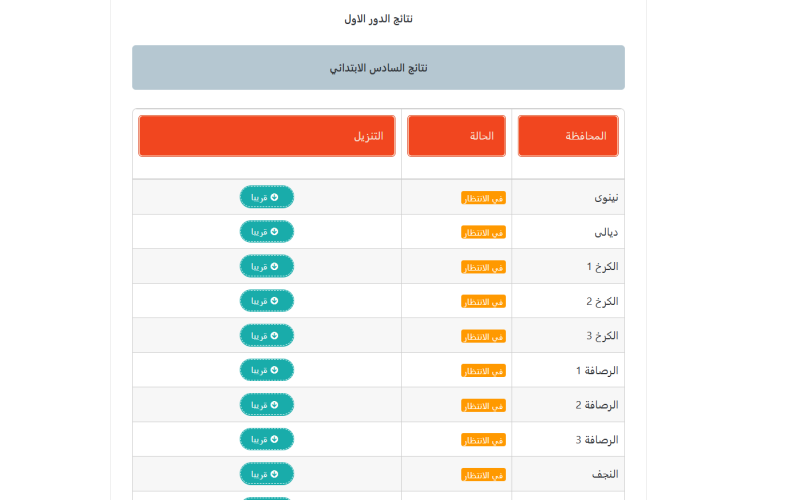Click the قريبا download button for ديالى
This screenshot has height=500, width=800.
(267, 232)
